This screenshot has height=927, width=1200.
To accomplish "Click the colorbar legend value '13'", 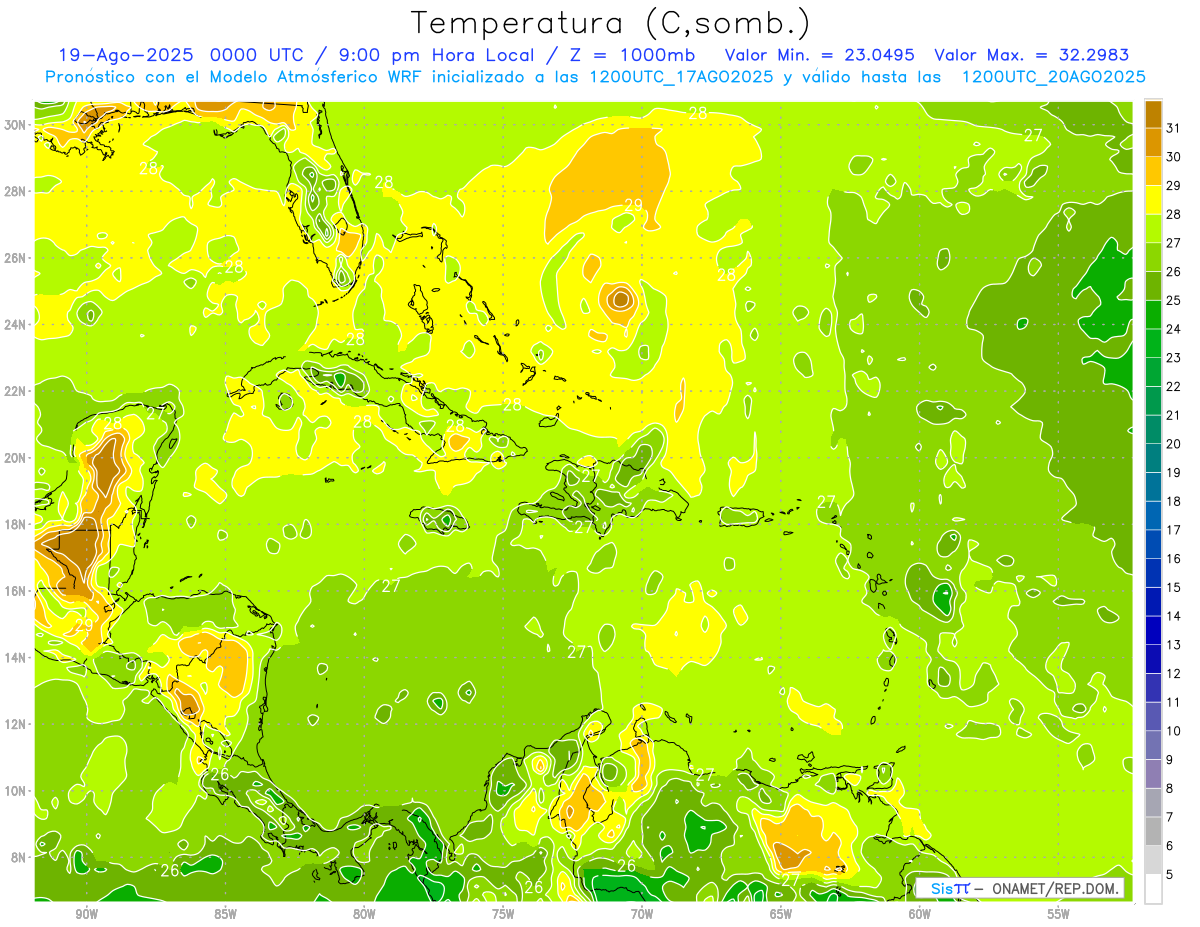I will point(1175,645).
